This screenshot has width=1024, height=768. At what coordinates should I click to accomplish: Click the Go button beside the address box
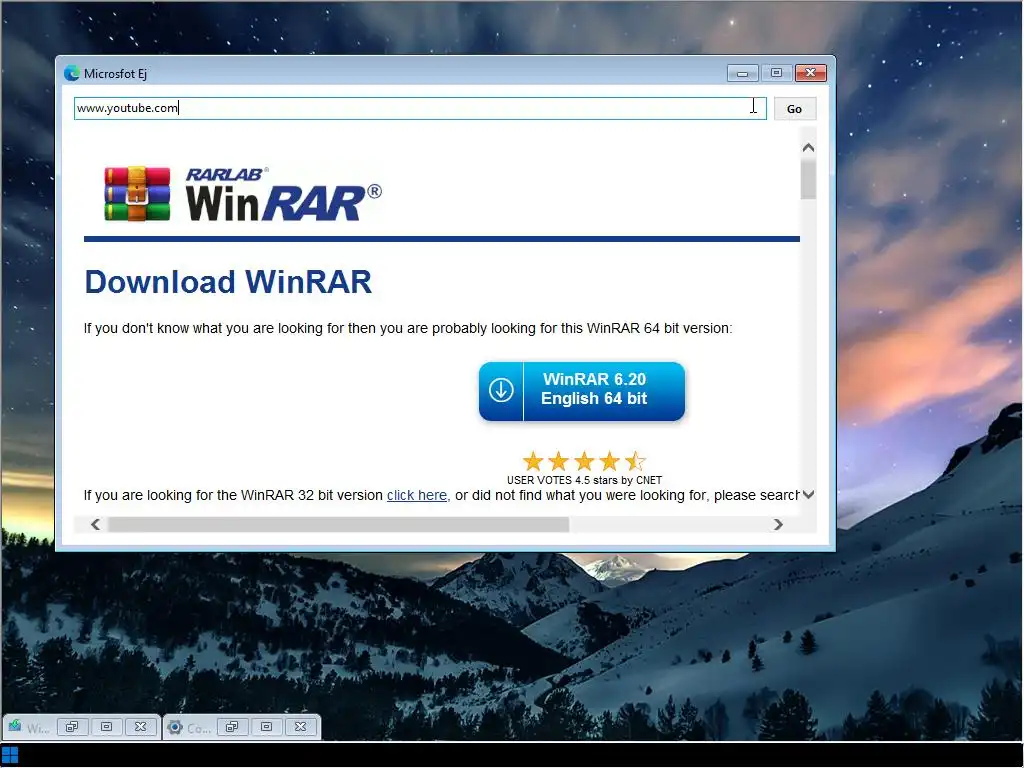794,109
